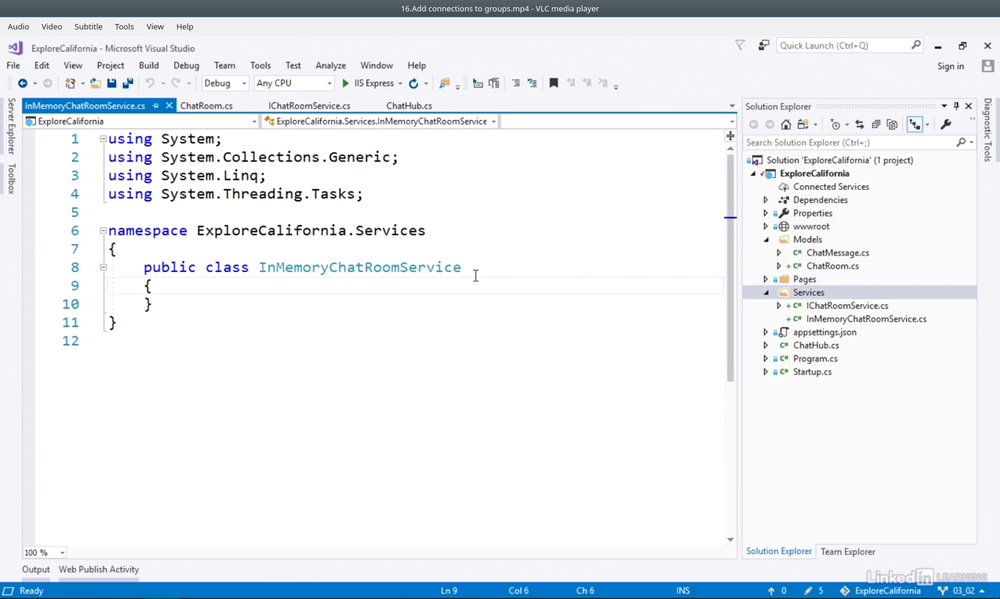Click Collapse All in Solution Explorer toolbar
Viewport: 1000px width, 599px height.
click(876, 125)
